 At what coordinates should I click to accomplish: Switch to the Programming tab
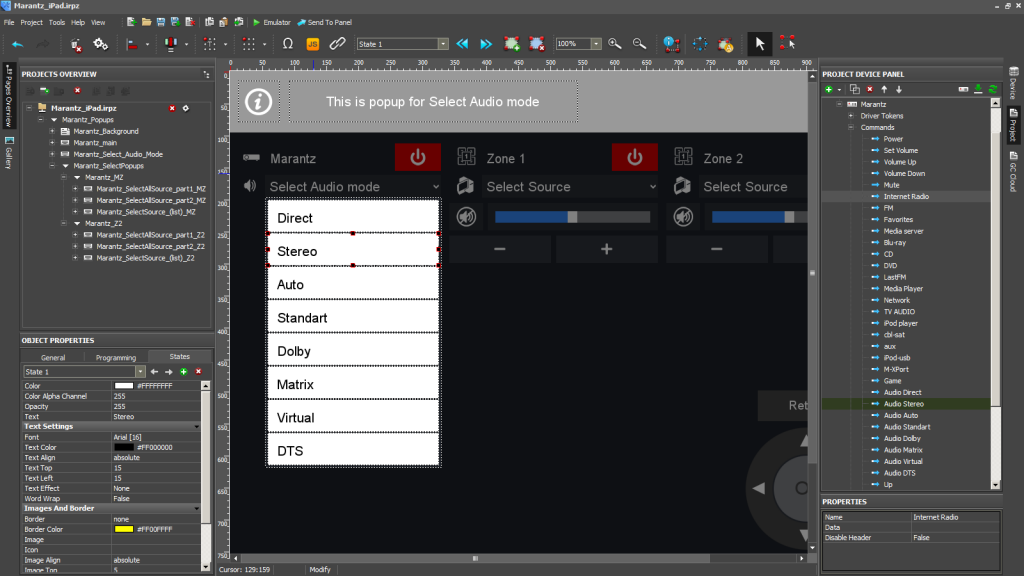point(116,357)
